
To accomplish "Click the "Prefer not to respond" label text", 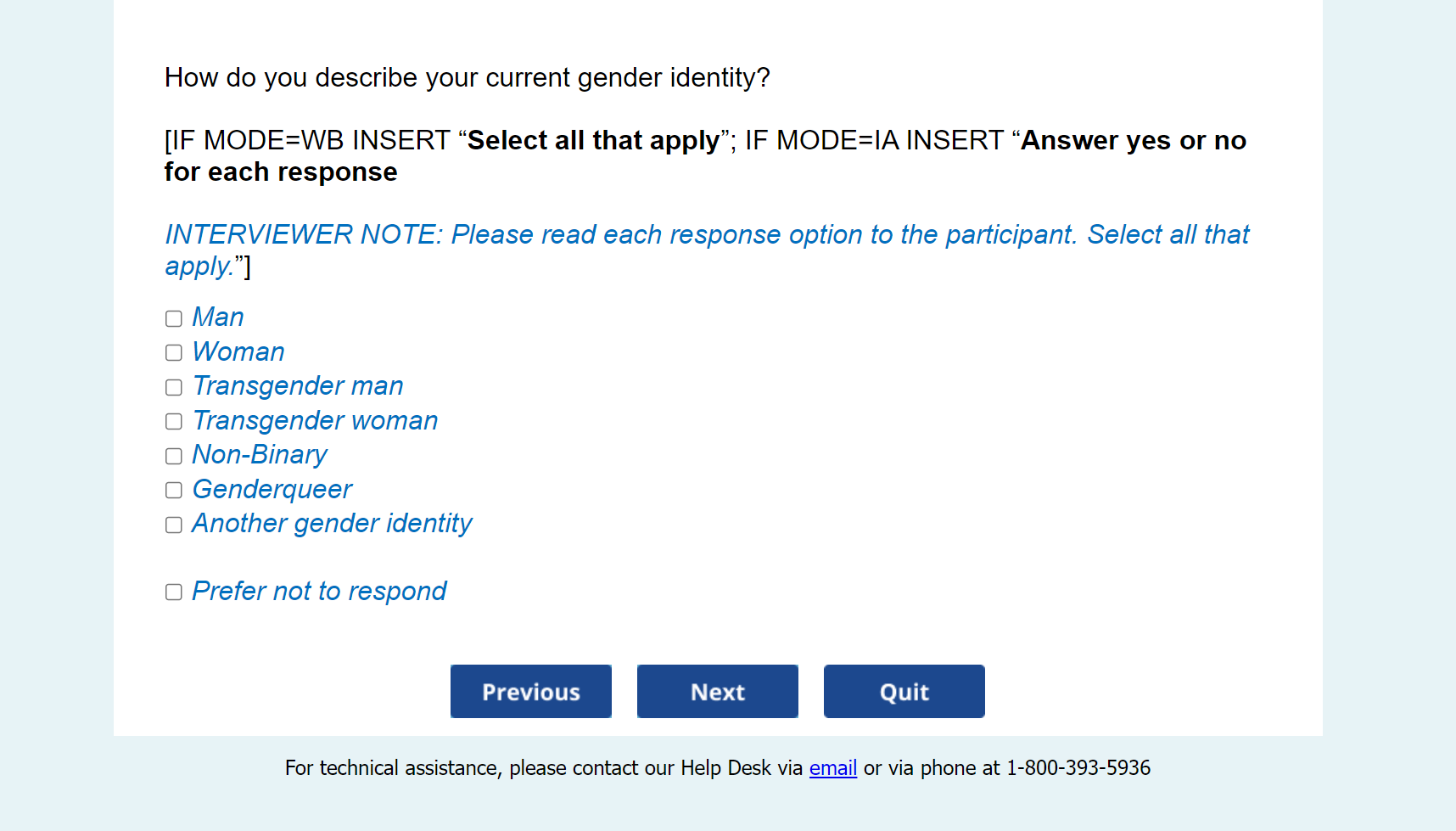I will tap(319, 592).
